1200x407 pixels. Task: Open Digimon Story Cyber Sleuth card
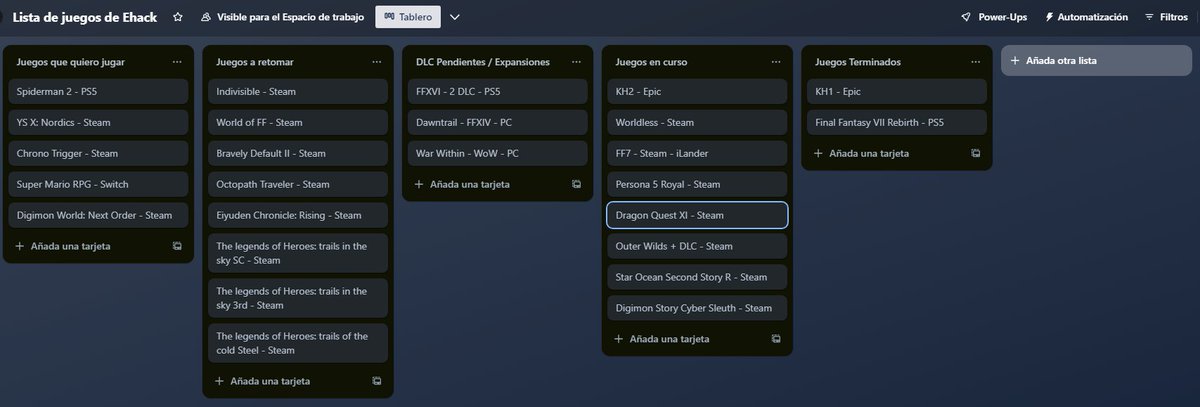698,308
